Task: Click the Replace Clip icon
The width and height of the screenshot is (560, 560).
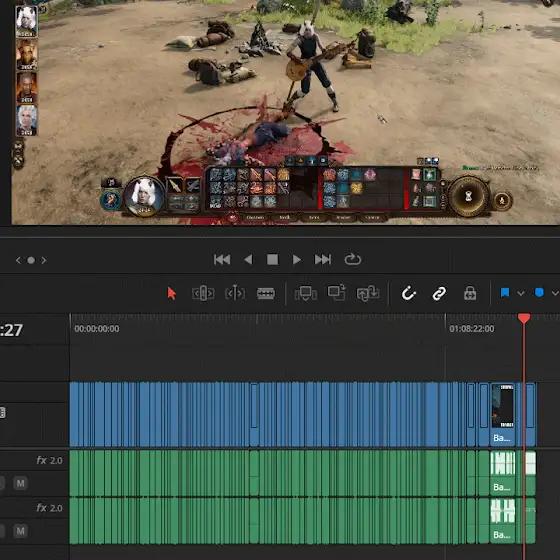Action: click(368, 293)
